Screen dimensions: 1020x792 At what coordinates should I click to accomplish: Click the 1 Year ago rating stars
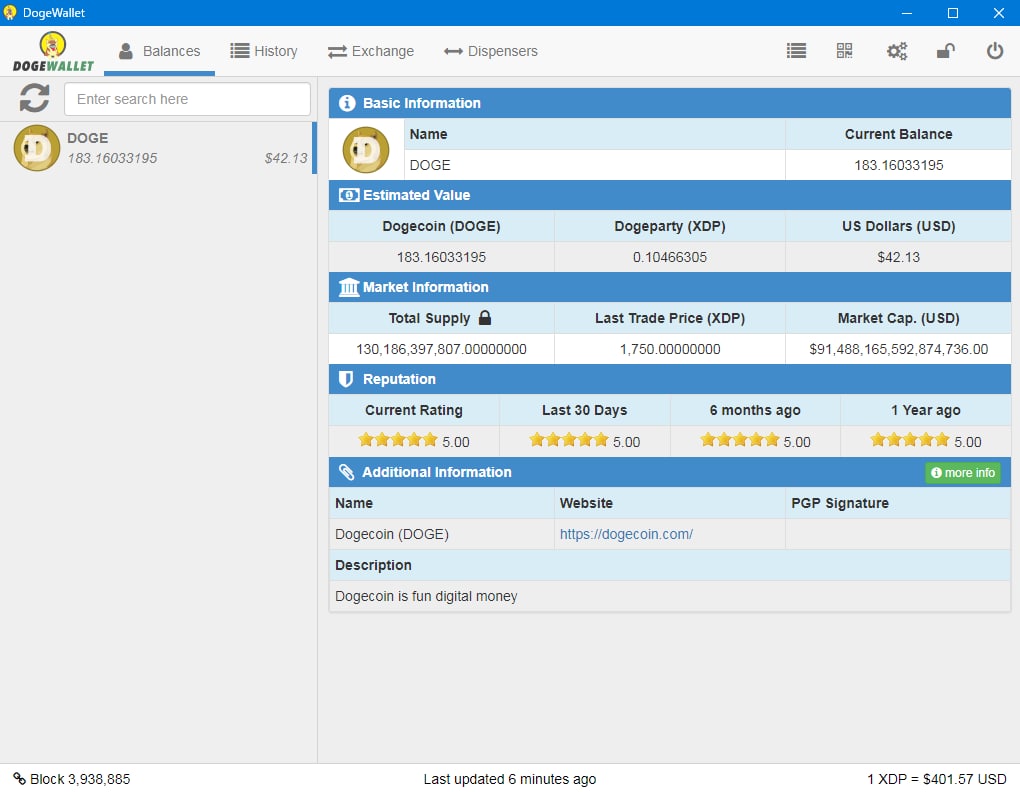(910, 440)
